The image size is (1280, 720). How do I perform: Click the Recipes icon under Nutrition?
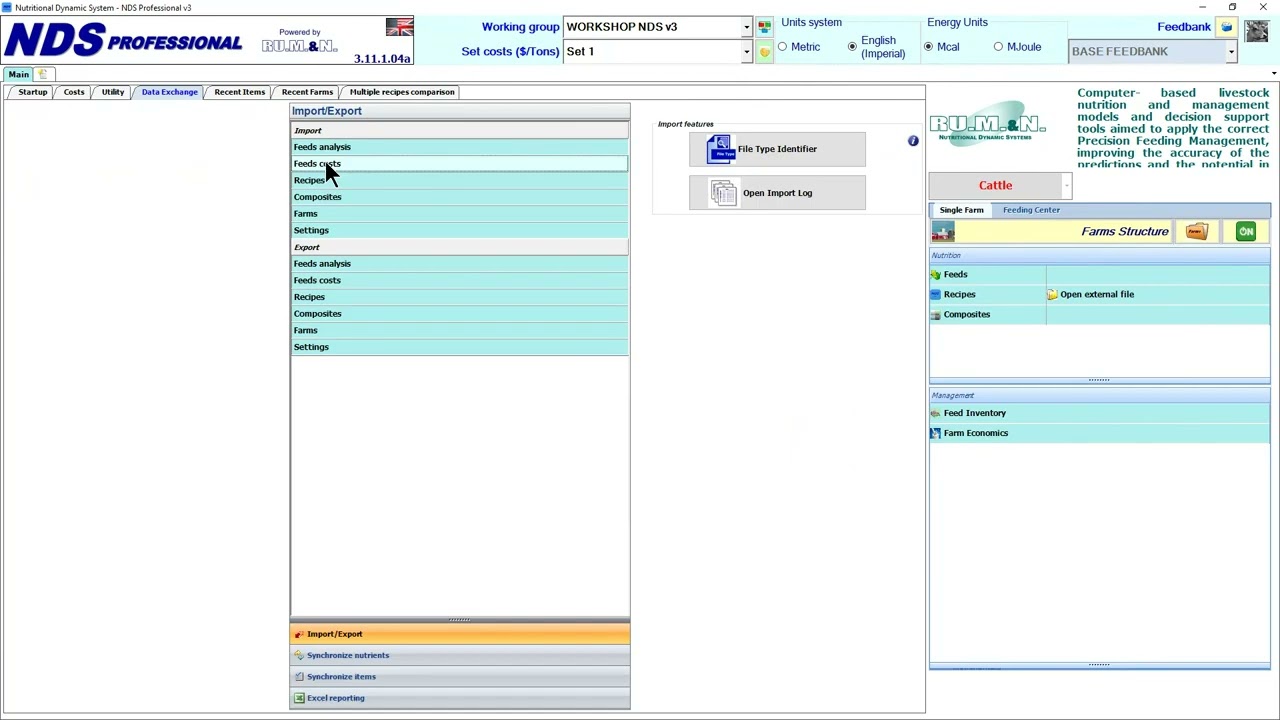coord(936,294)
